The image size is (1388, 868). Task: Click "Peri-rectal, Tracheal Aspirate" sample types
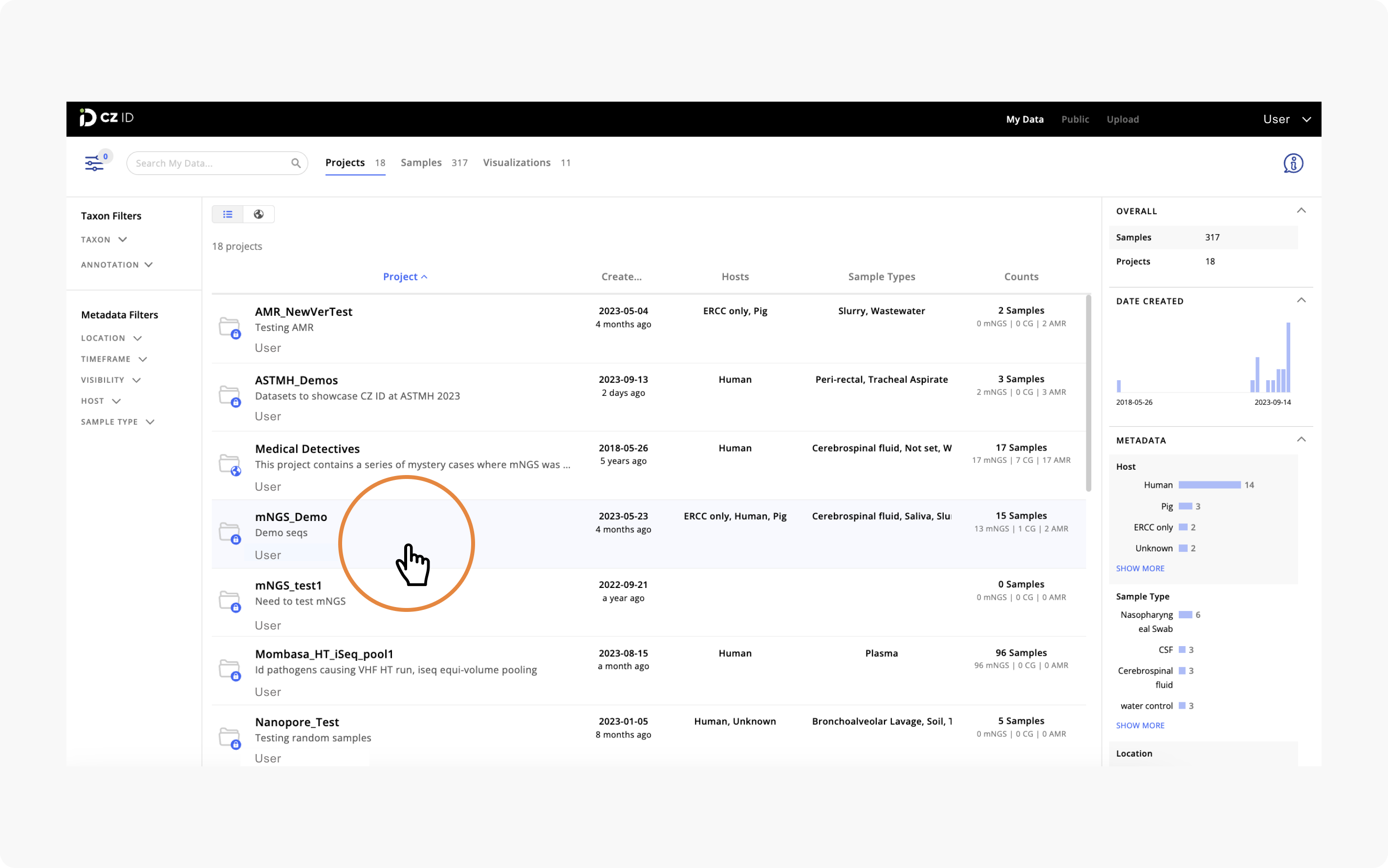tap(881, 379)
